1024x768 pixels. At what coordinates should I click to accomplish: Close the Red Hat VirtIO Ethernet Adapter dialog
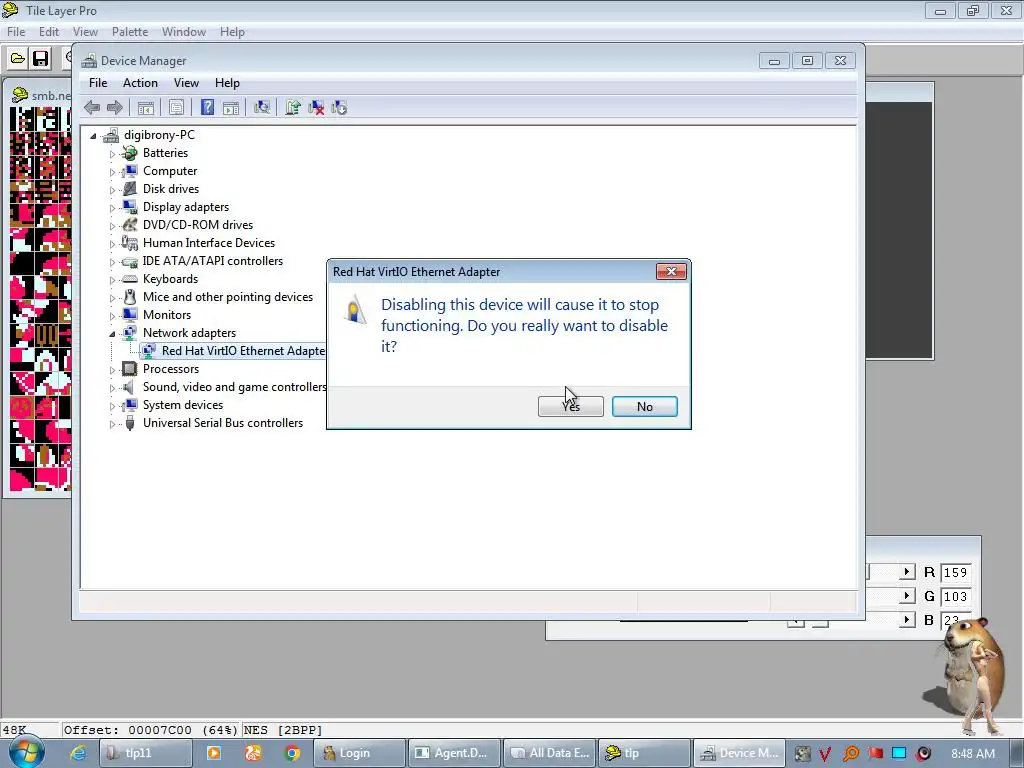pos(671,272)
